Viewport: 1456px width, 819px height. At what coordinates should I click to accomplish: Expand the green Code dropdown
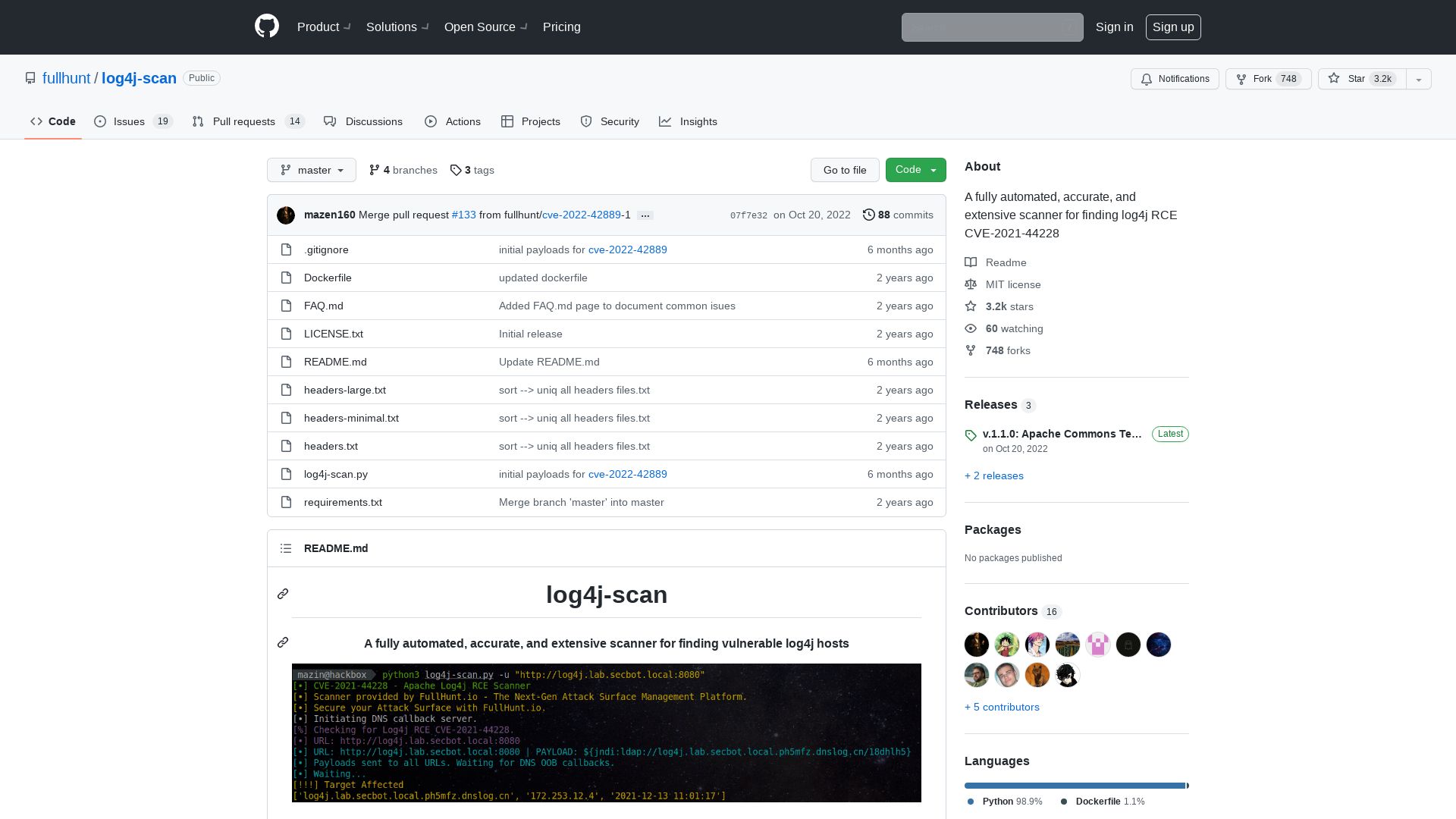916,170
